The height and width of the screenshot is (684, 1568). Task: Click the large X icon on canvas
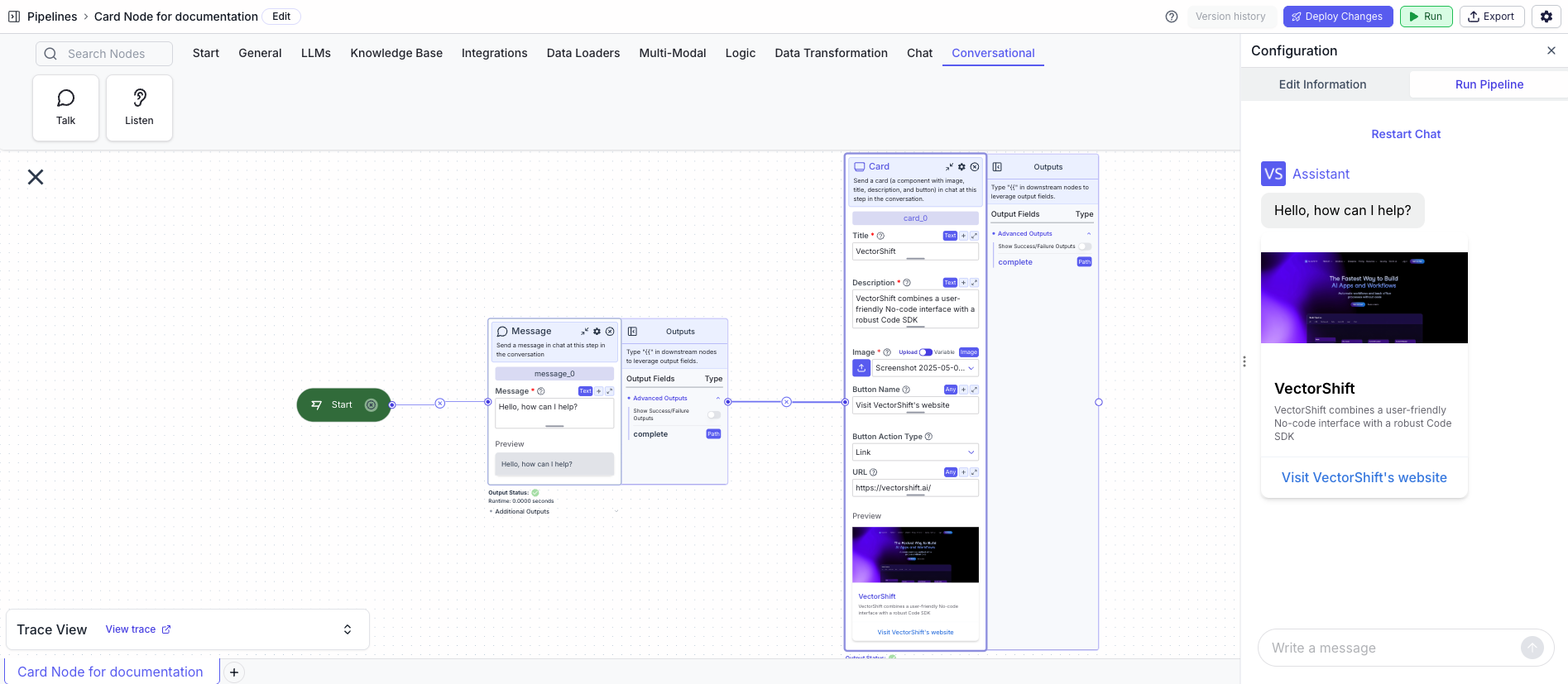[36, 177]
